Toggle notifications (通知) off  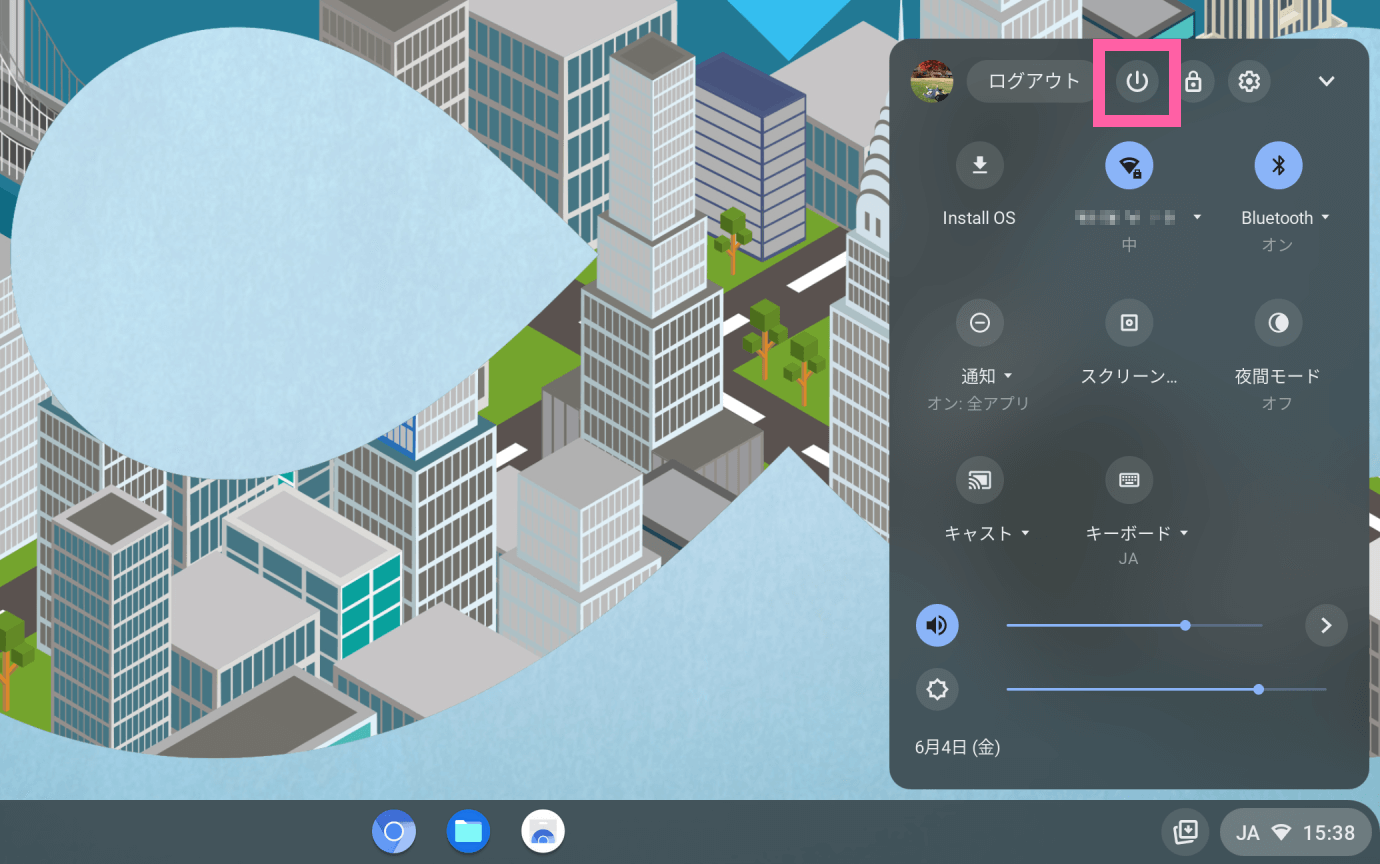tap(979, 322)
